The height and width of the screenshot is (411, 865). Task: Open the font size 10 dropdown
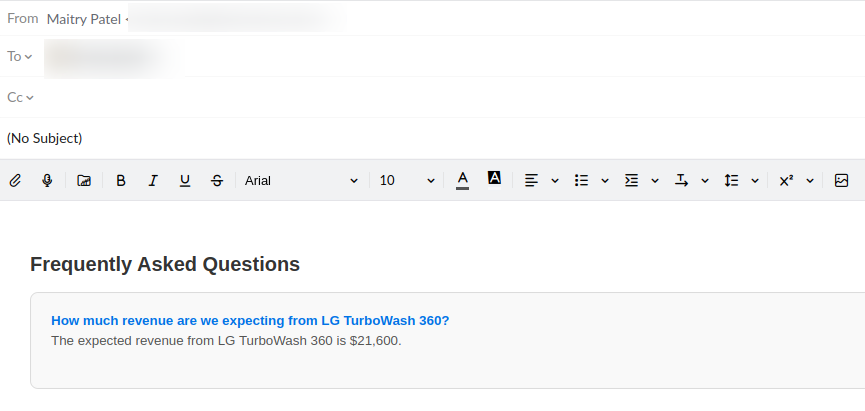pos(407,181)
